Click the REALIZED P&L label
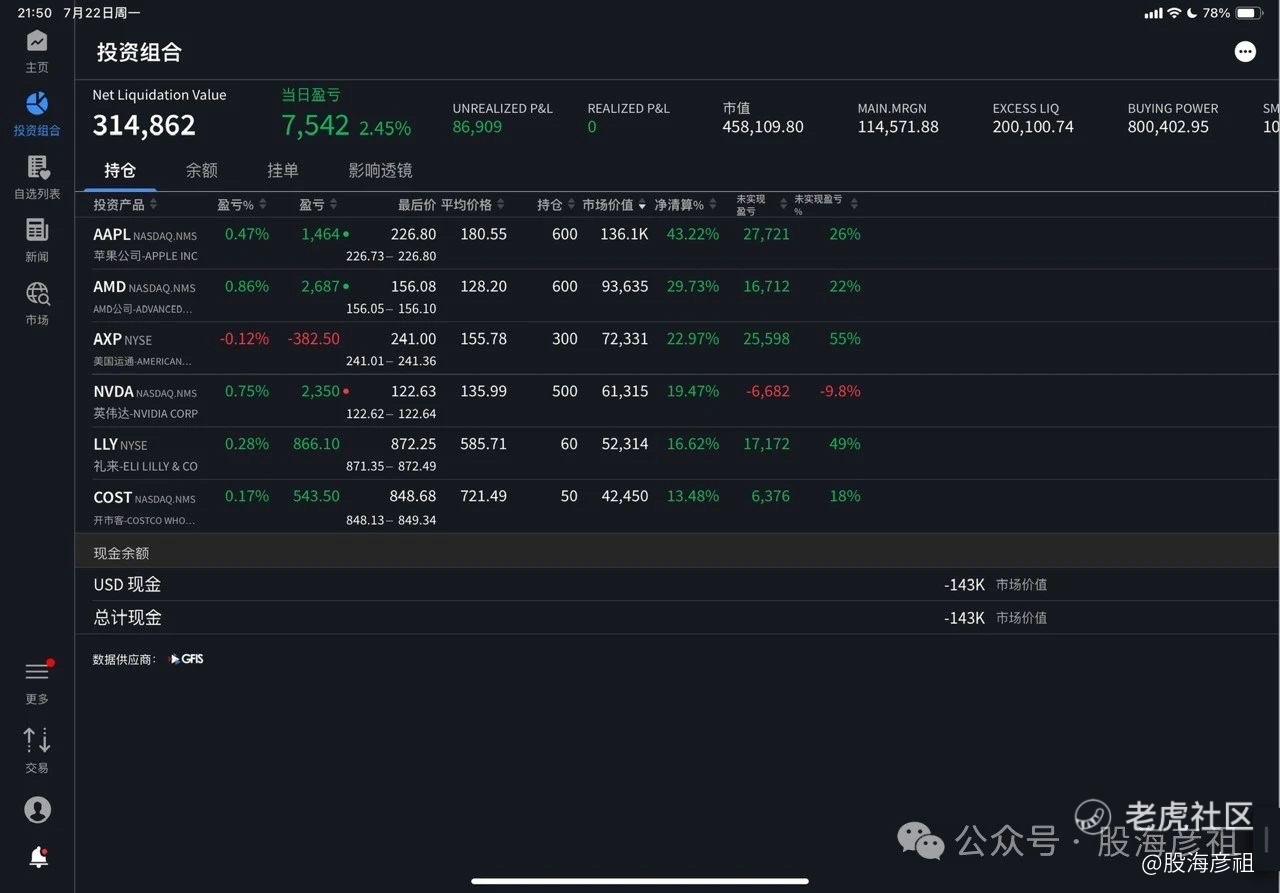The width and height of the screenshot is (1280, 893). click(x=628, y=108)
